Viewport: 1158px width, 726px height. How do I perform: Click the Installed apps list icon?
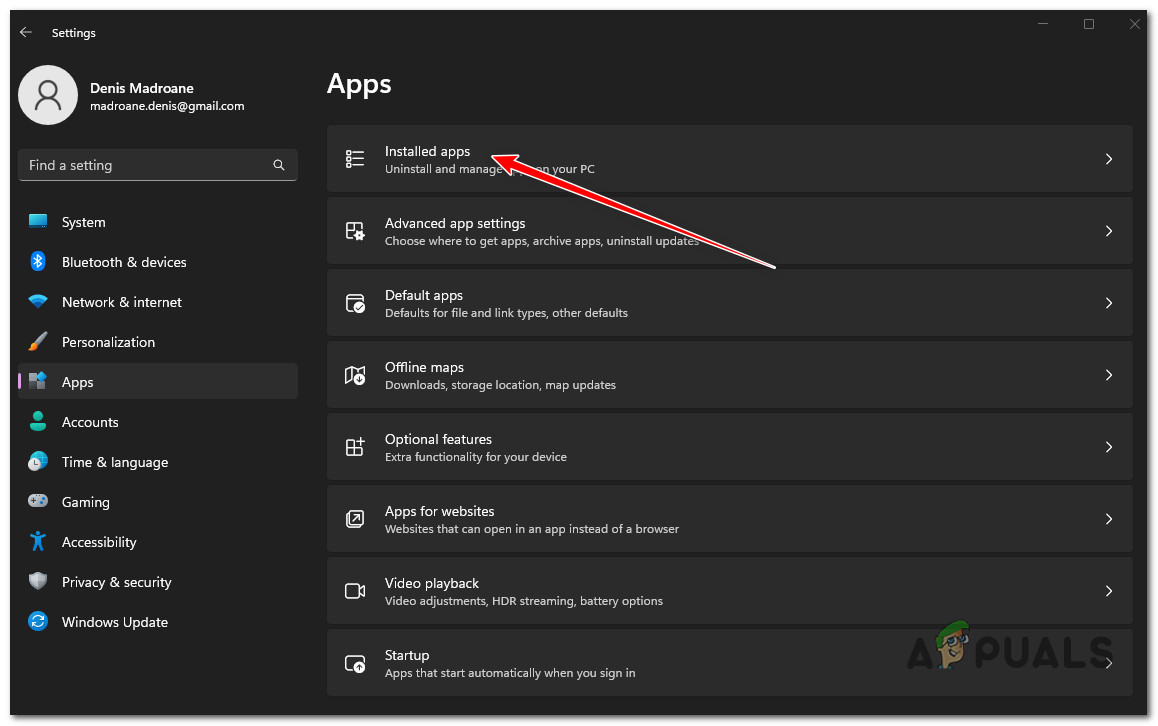coord(355,158)
